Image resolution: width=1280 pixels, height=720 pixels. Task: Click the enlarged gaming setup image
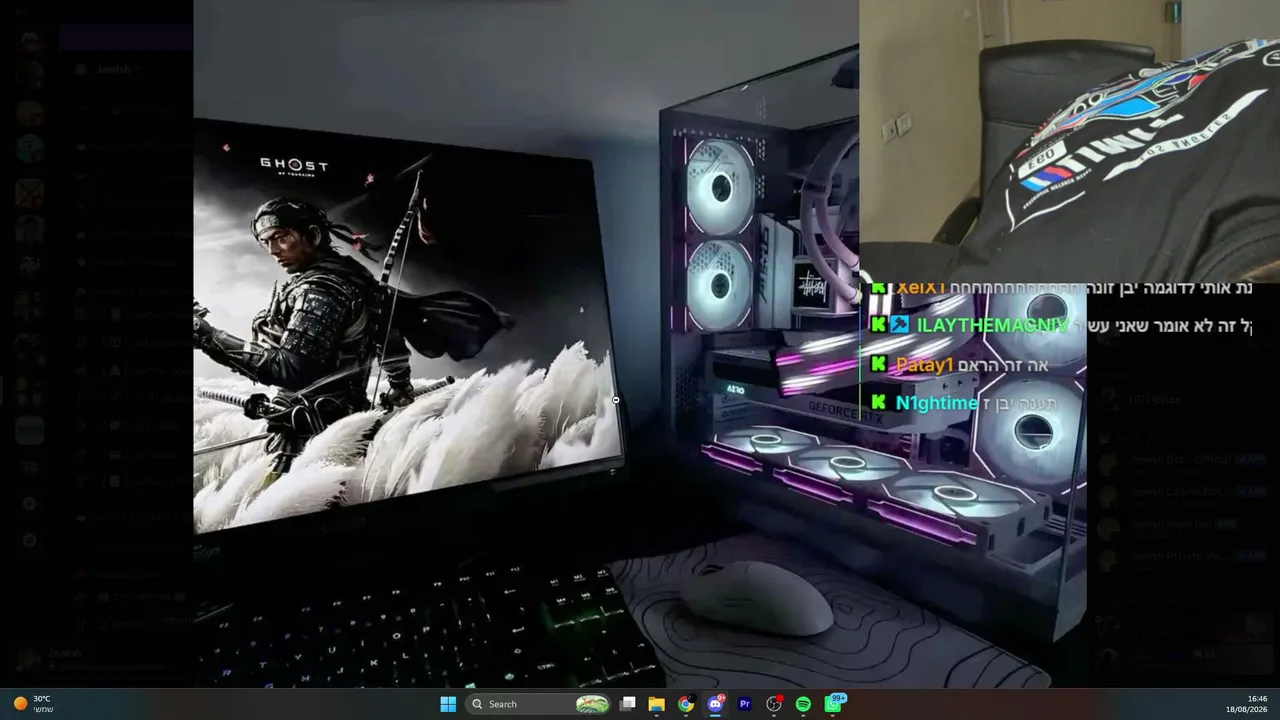640,344
